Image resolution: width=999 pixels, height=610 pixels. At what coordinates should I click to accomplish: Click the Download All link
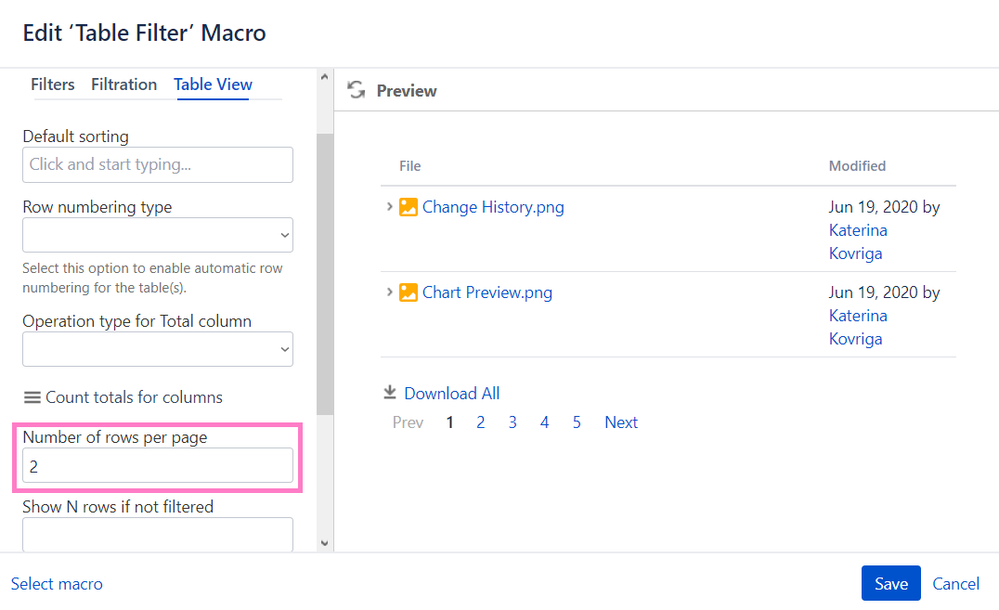click(x=452, y=393)
